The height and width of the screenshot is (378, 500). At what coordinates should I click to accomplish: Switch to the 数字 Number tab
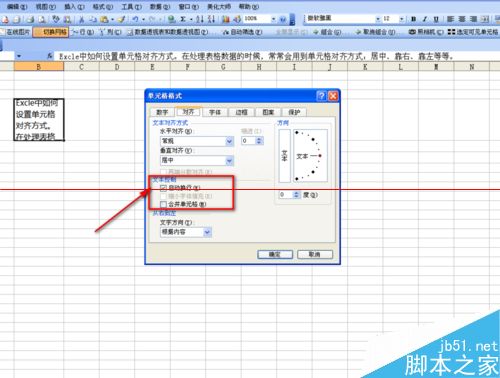[162, 112]
